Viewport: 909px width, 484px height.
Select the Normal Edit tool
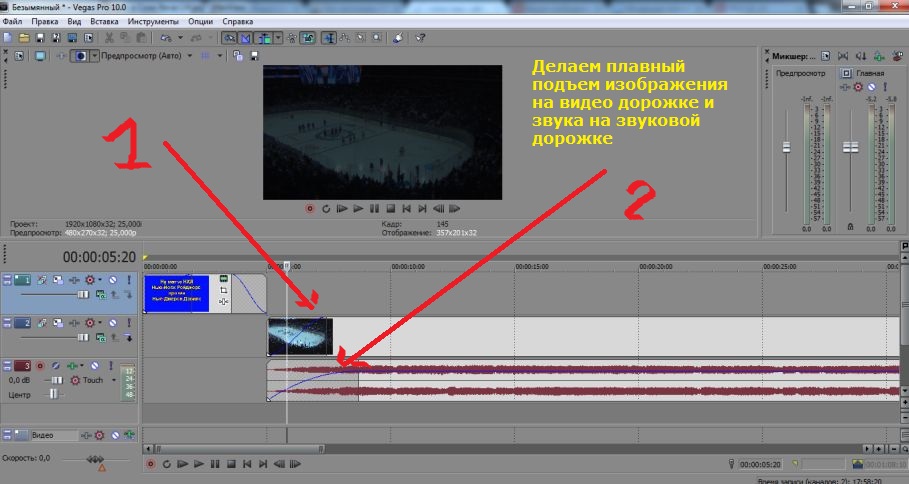pos(329,38)
